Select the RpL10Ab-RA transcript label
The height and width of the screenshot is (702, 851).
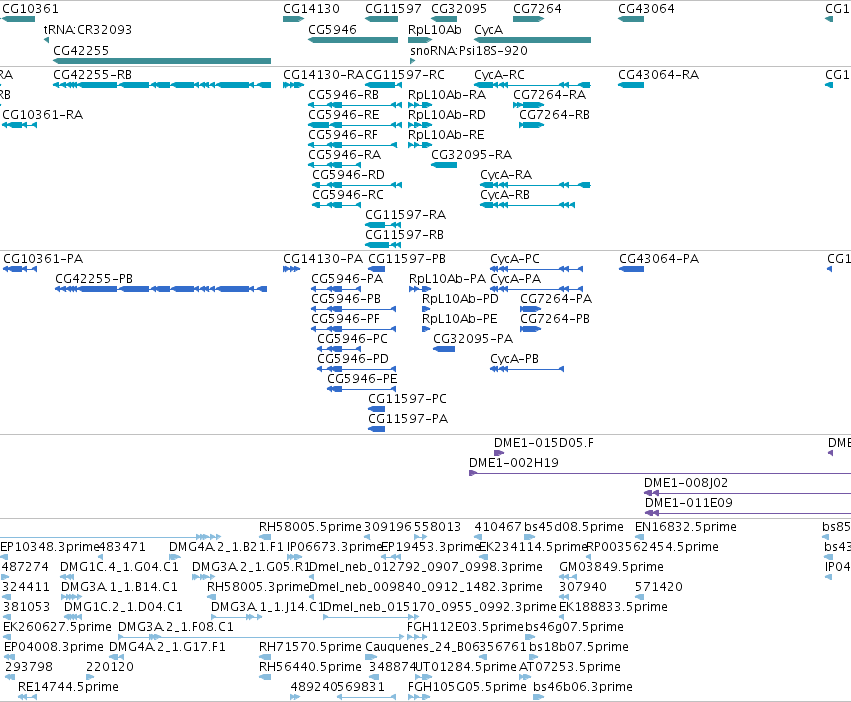[447, 94]
